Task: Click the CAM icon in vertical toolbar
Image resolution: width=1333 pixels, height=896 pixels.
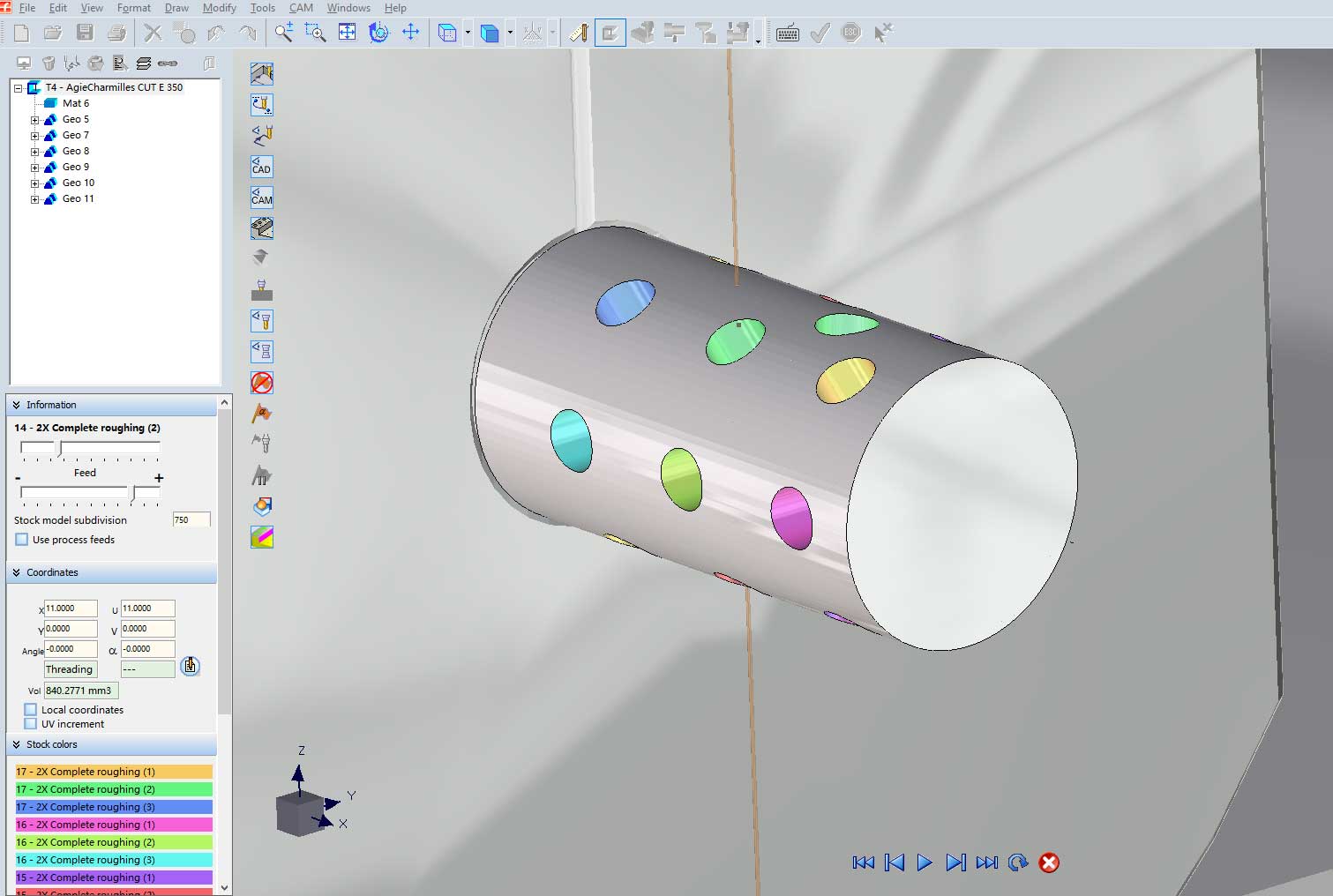Action: tap(262, 198)
